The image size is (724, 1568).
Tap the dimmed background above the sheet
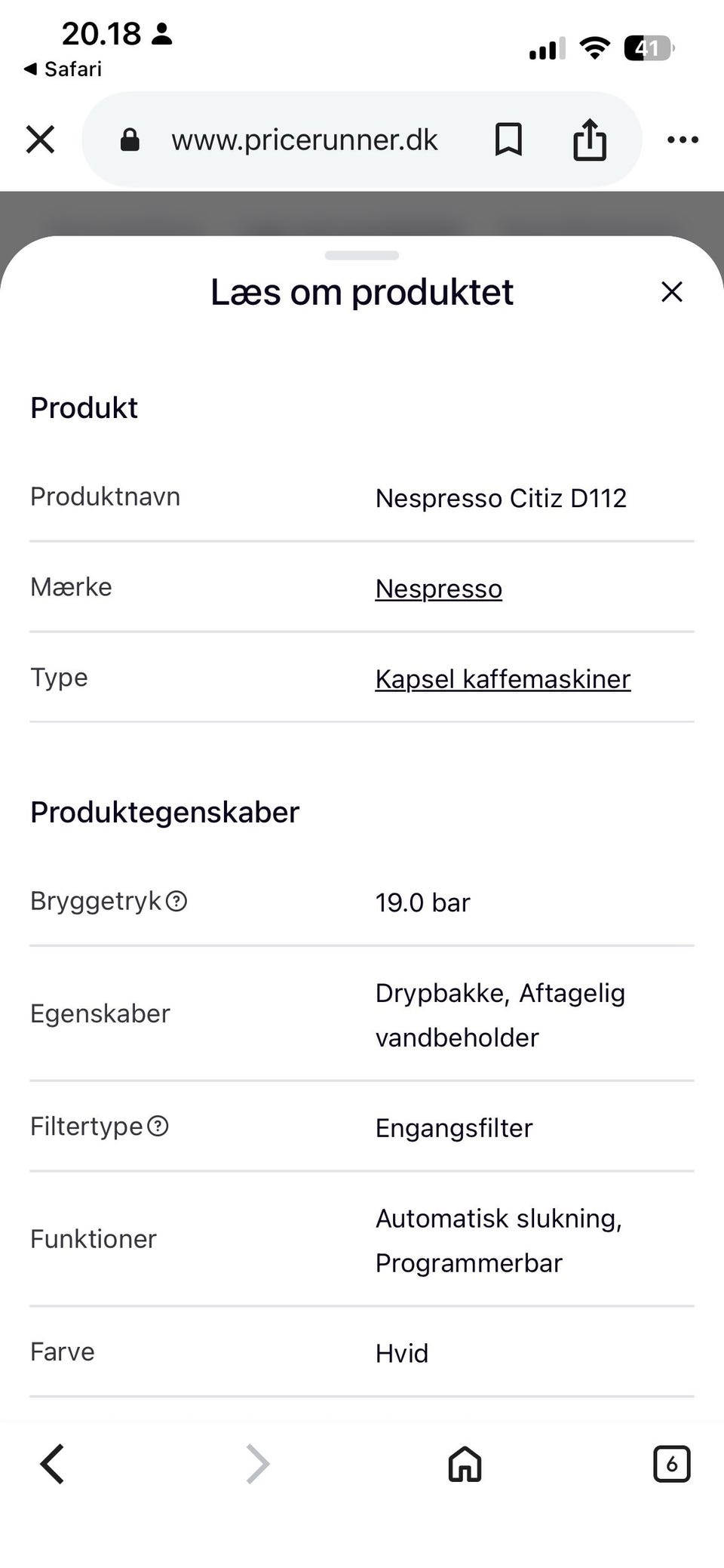(x=362, y=211)
